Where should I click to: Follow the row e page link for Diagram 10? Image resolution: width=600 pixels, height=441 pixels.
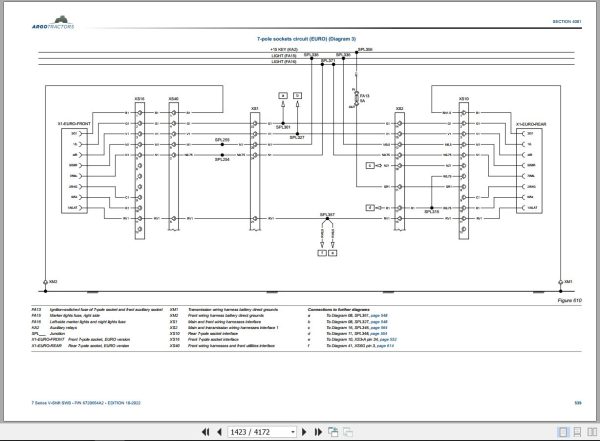click(x=388, y=340)
